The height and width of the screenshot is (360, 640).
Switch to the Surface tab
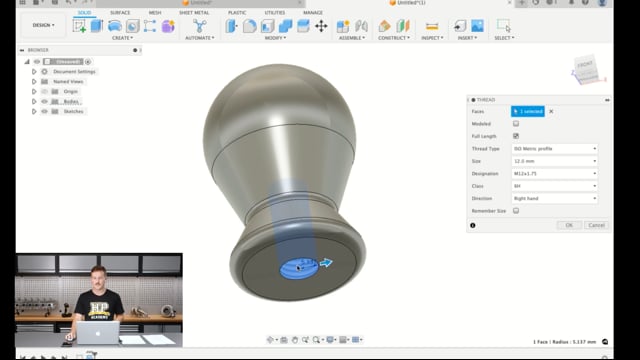click(120, 13)
